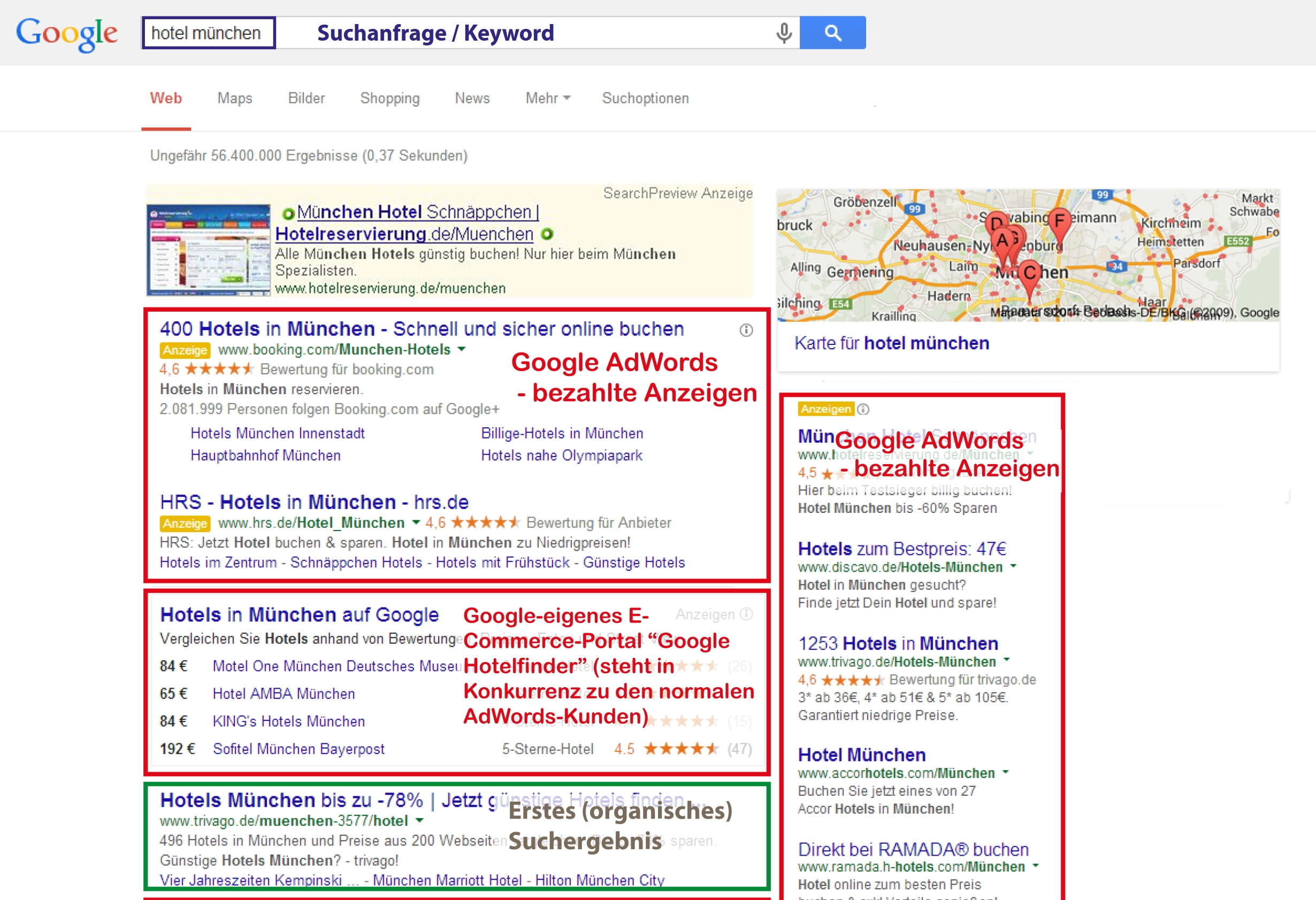Click green circle icon before München Hotel Schnäppchen

pyautogui.click(x=288, y=213)
